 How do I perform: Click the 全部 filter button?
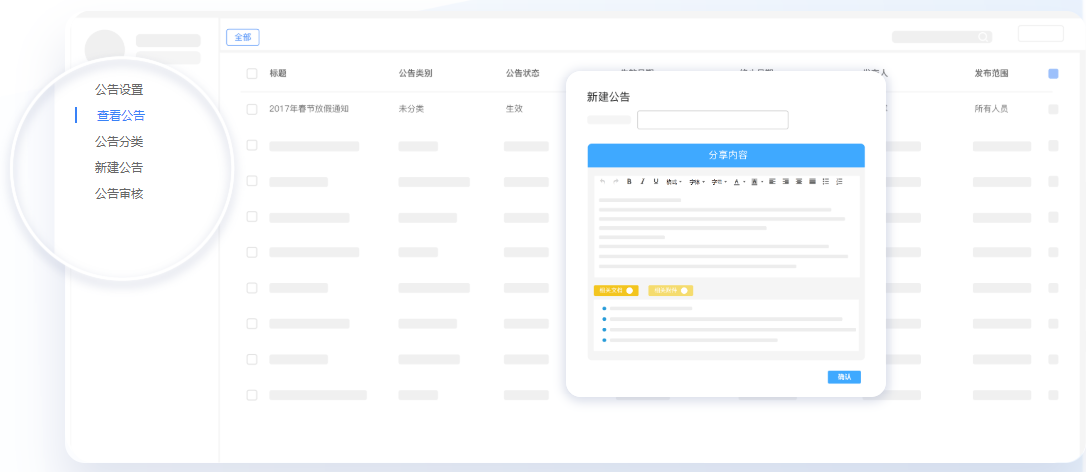click(242, 37)
